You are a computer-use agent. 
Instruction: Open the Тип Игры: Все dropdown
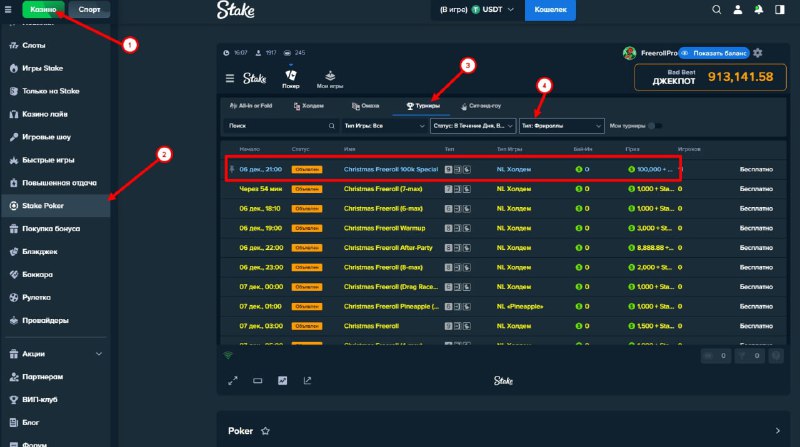(383, 126)
